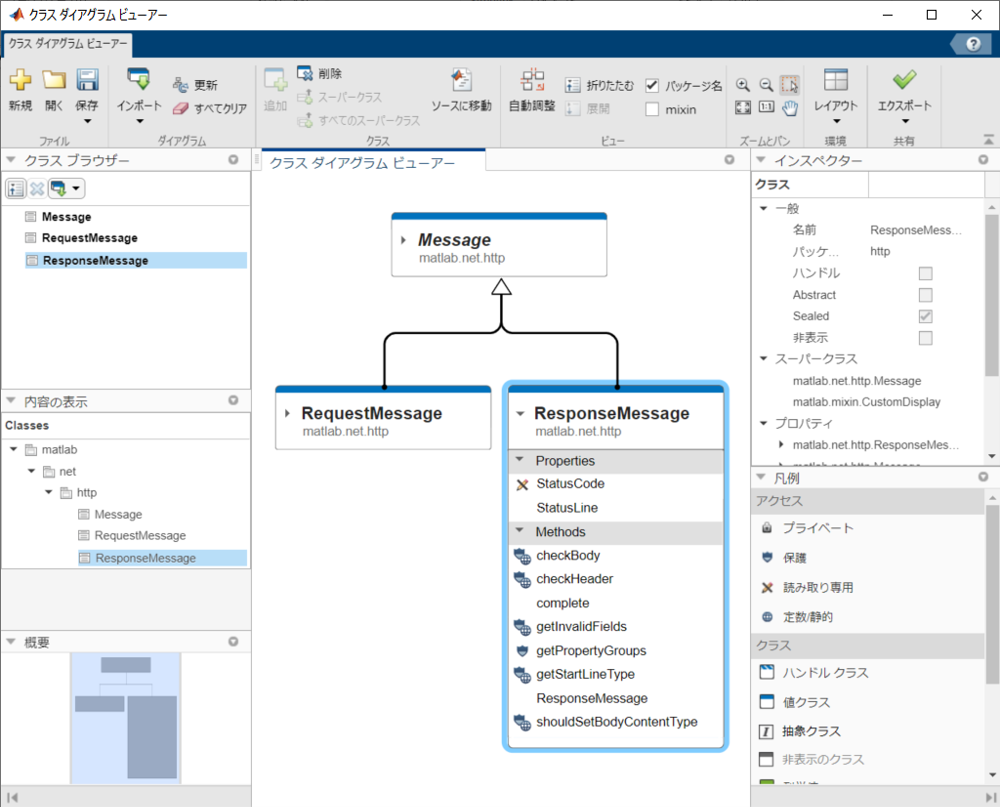
Task: Toggle the Abstract checkbox in inspector
Action: point(925,295)
